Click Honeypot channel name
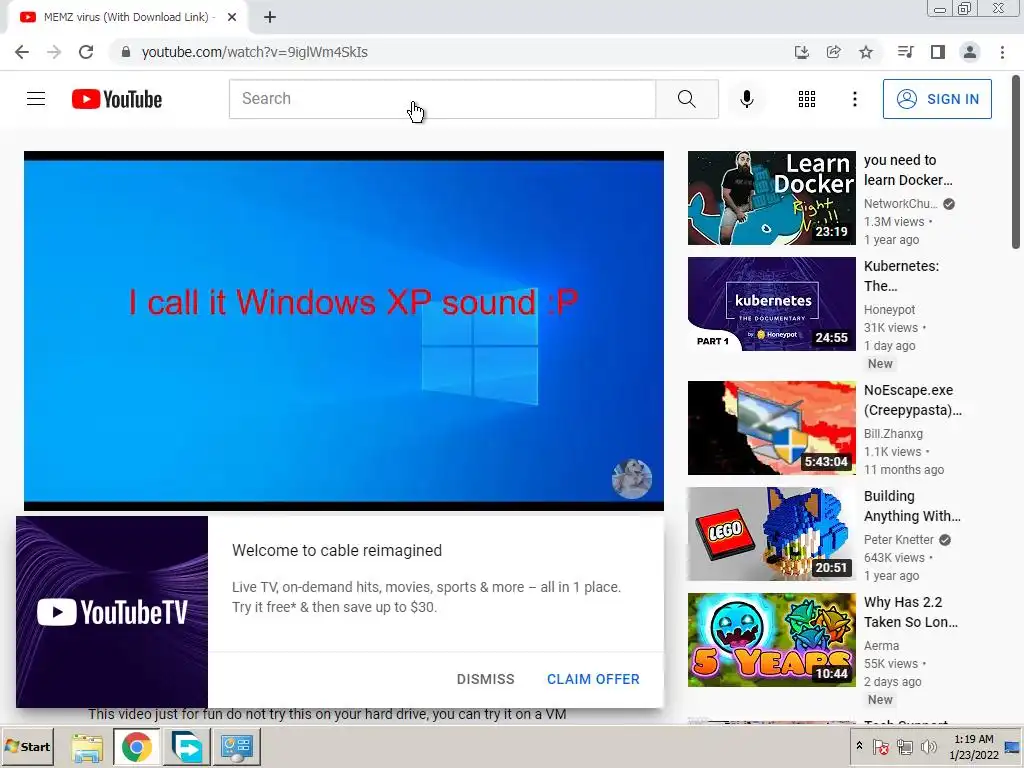The image size is (1024, 768). (889, 309)
